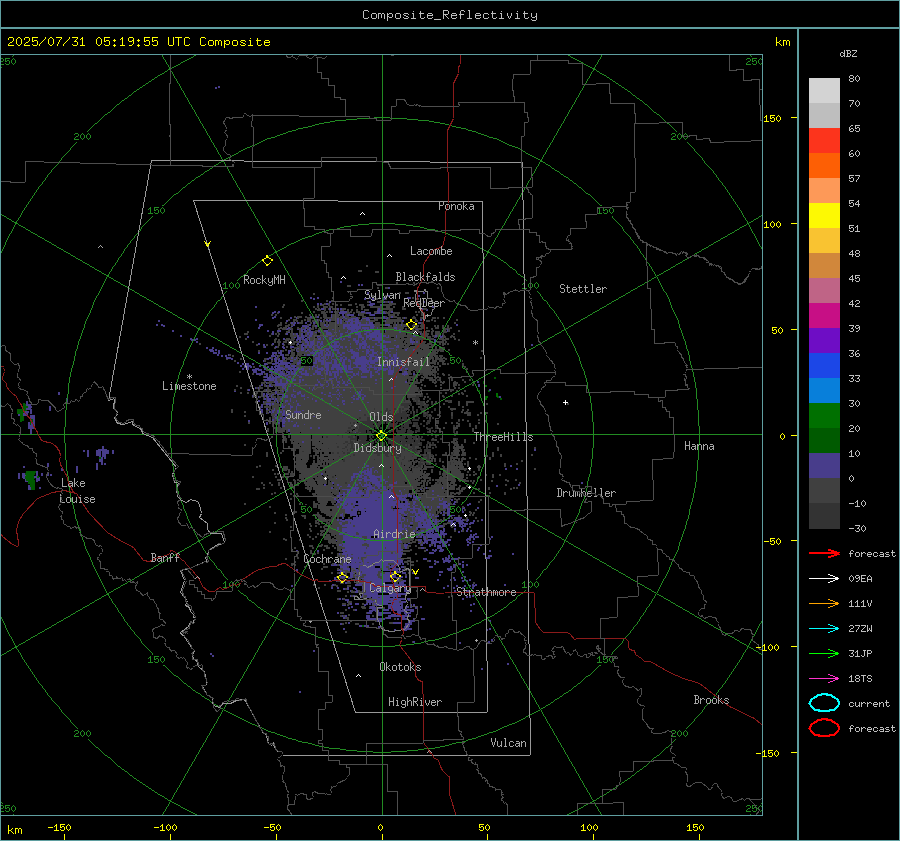Click the Lake Louise label
900x841 pixels.
pyautogui.click(x=77, y=491)
